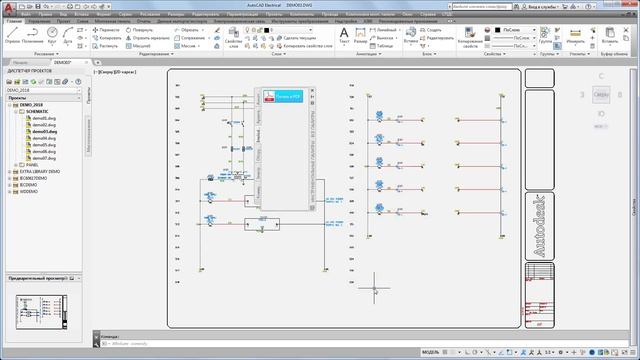Switch to the DEMO03 drawing tab
The image size is (640, 360).
point(63,62)
